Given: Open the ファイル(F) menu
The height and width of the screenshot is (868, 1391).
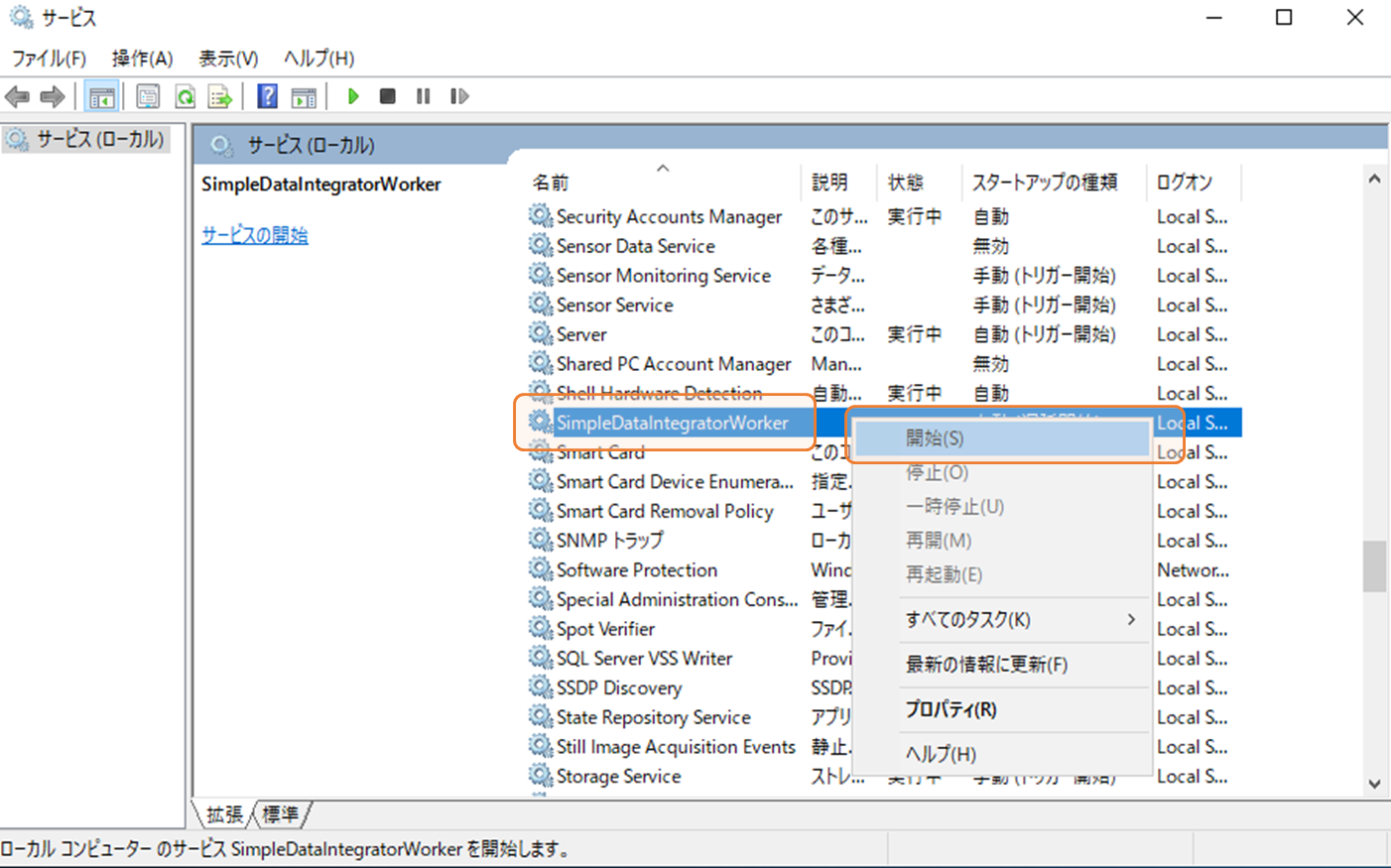Looking at the screenshot, I should click(49, 59).
